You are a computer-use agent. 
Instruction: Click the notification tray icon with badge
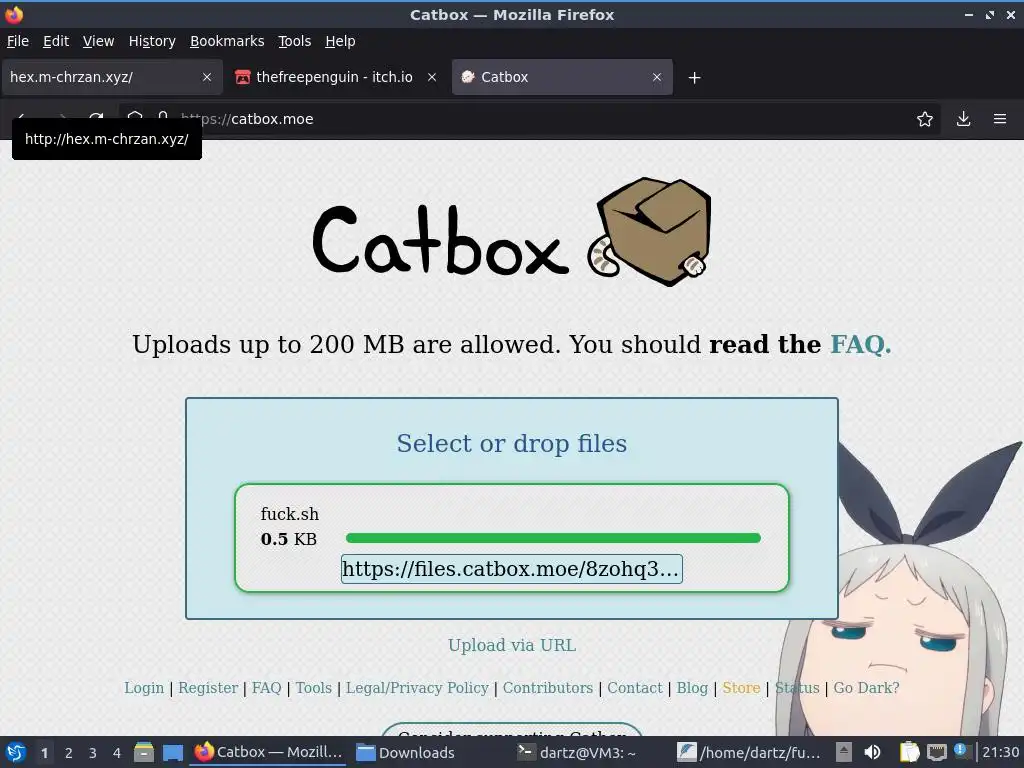(x=961, y=751)
